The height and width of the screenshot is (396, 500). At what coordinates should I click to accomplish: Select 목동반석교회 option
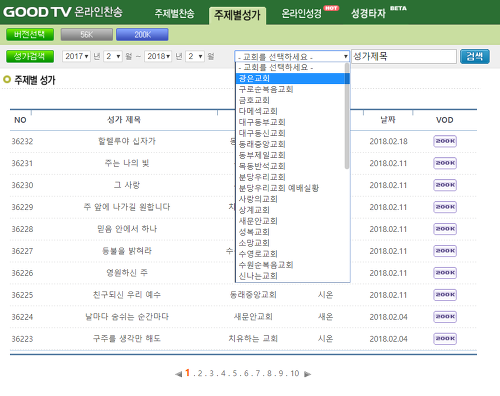pyautogui.click(x=290, y=166)
